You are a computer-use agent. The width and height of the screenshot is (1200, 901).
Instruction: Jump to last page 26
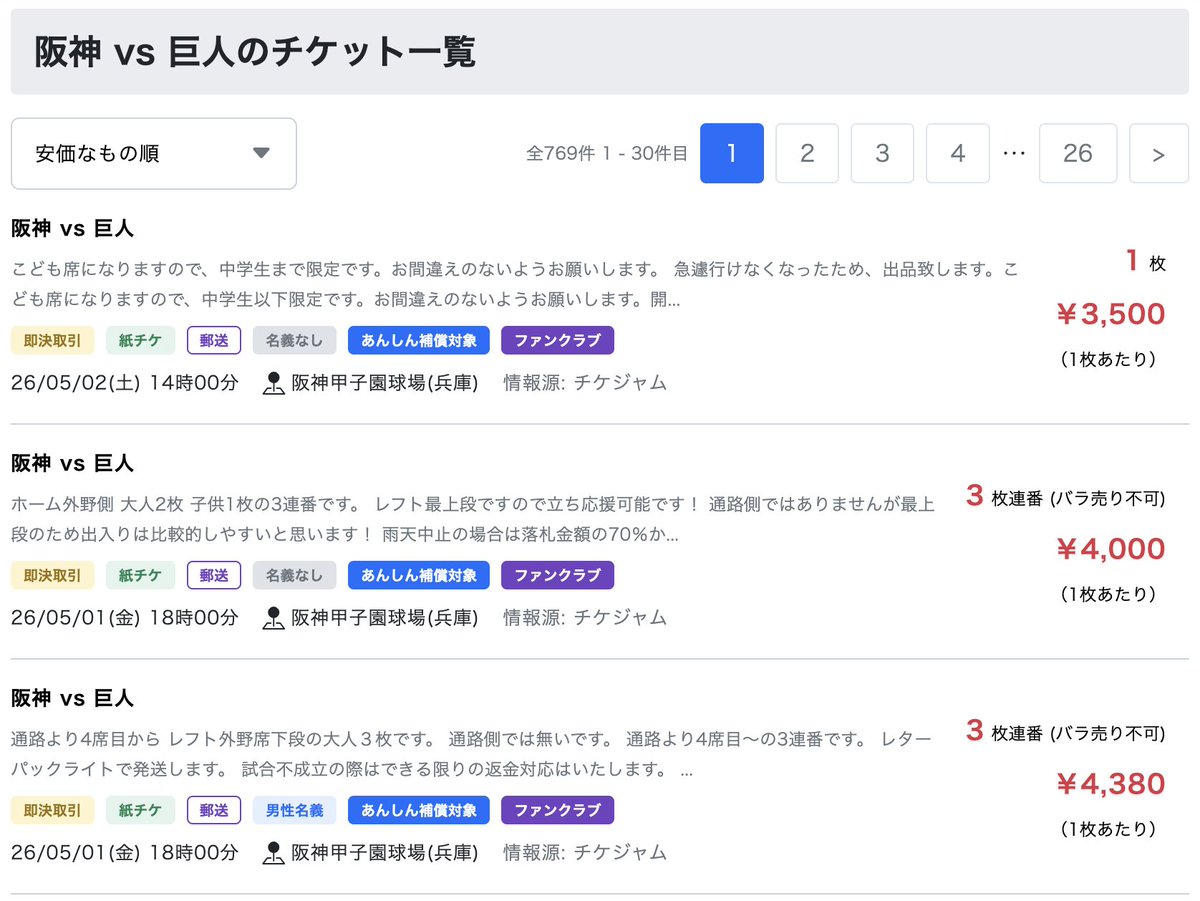pos(1078,153)
